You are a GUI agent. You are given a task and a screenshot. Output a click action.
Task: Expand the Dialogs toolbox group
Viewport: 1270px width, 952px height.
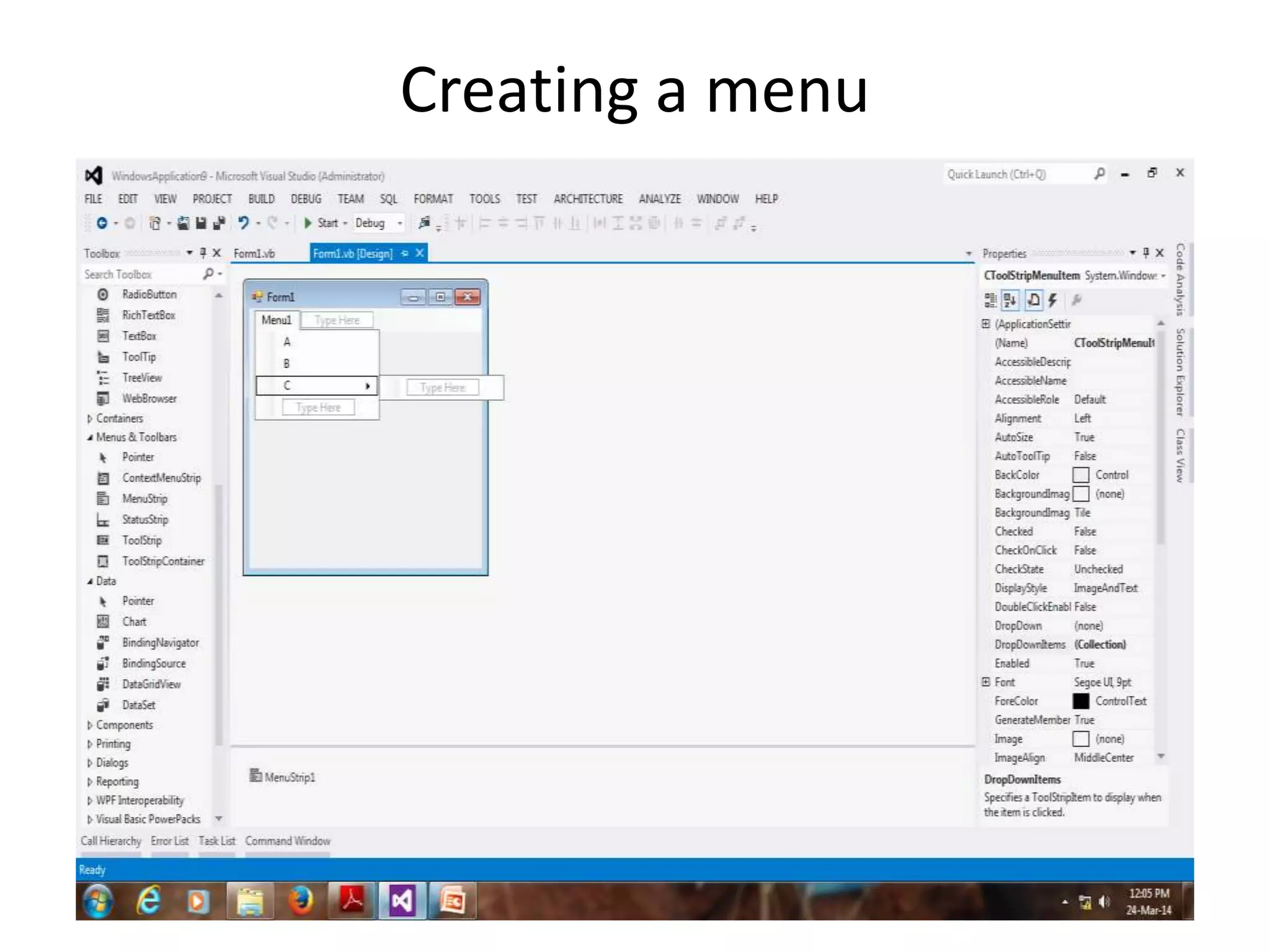[x=89, y=763]
